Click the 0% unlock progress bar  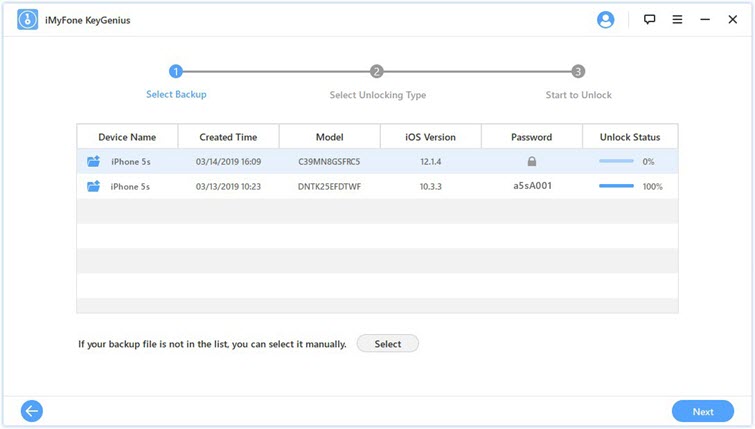[x=616, y=161]
